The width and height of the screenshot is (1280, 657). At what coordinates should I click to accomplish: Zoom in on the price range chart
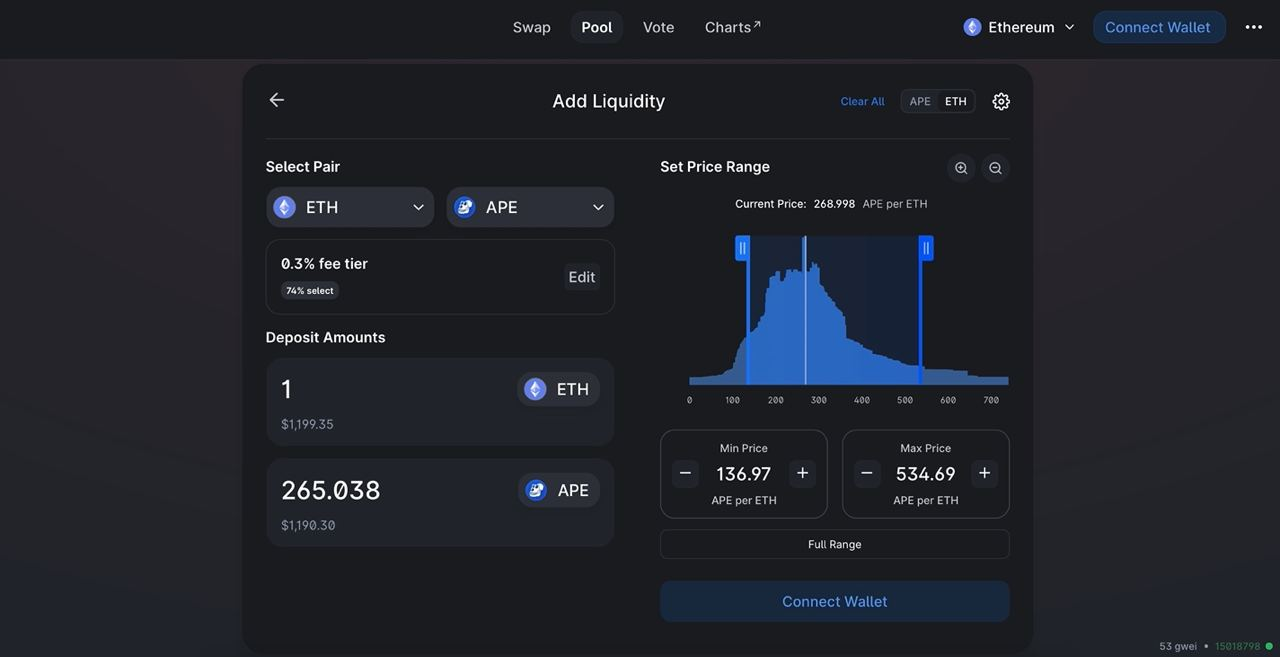961,168
